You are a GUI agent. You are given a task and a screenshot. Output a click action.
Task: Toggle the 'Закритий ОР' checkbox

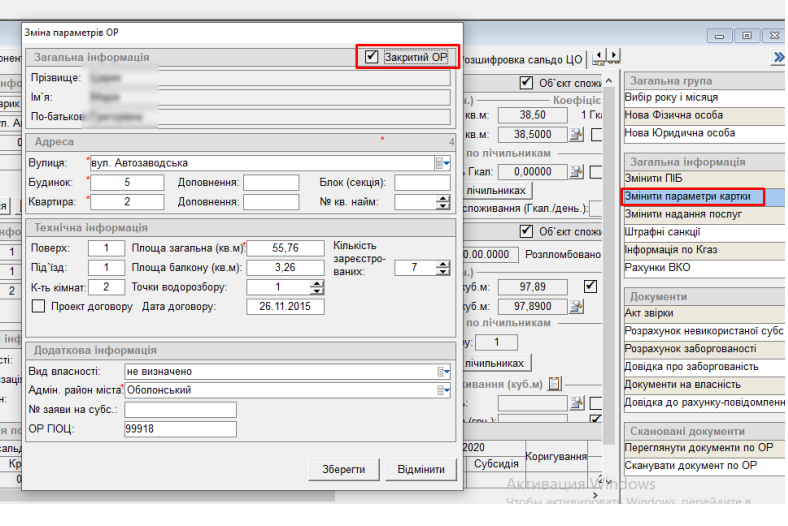(372, 57)
